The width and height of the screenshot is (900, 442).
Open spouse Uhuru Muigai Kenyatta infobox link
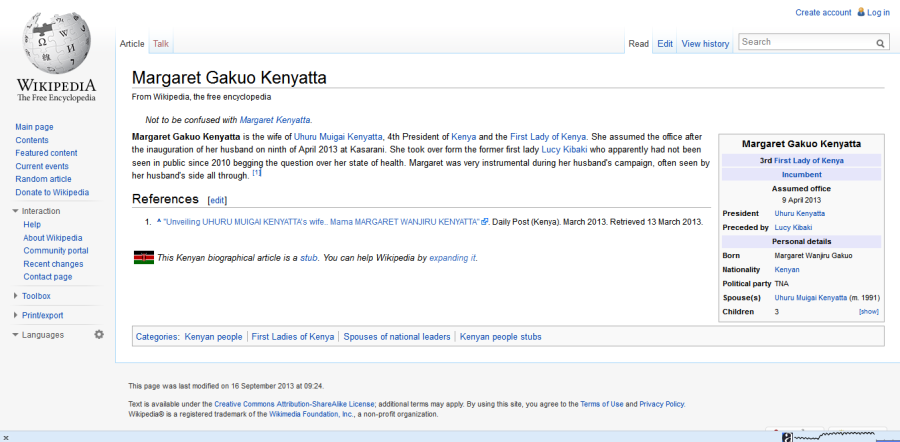[x=810, y=297]
